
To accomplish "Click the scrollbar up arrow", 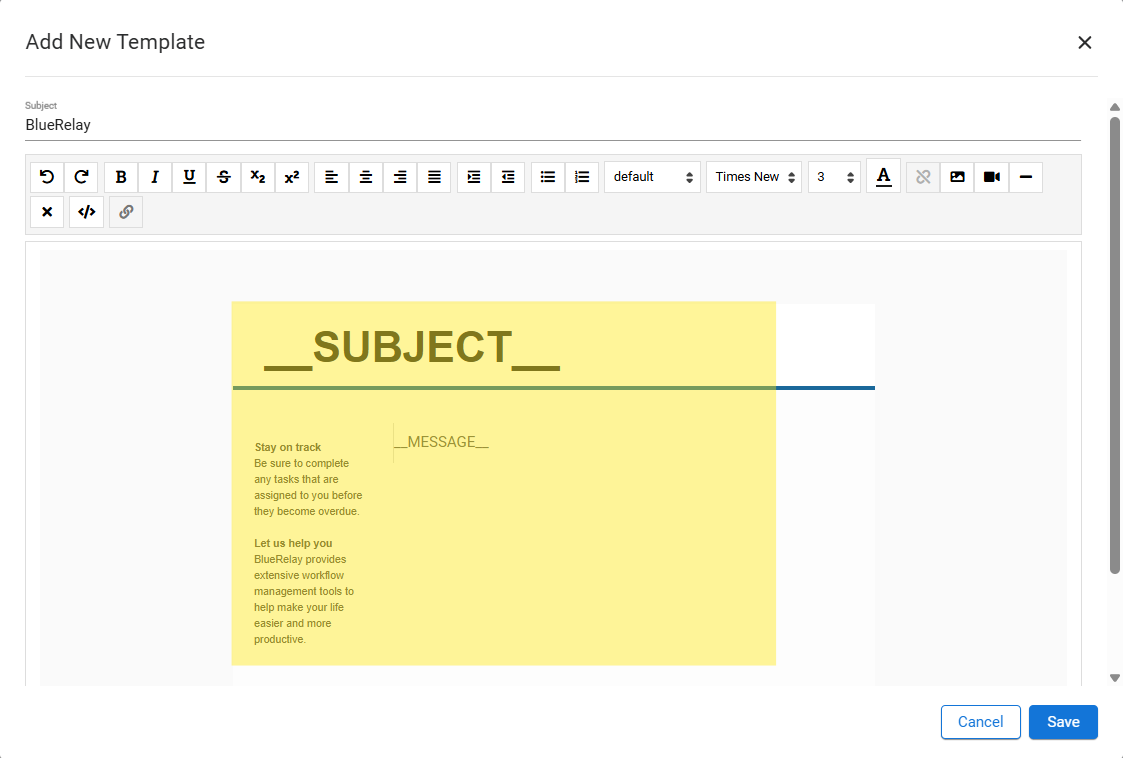I will (x=1115, y=107).
